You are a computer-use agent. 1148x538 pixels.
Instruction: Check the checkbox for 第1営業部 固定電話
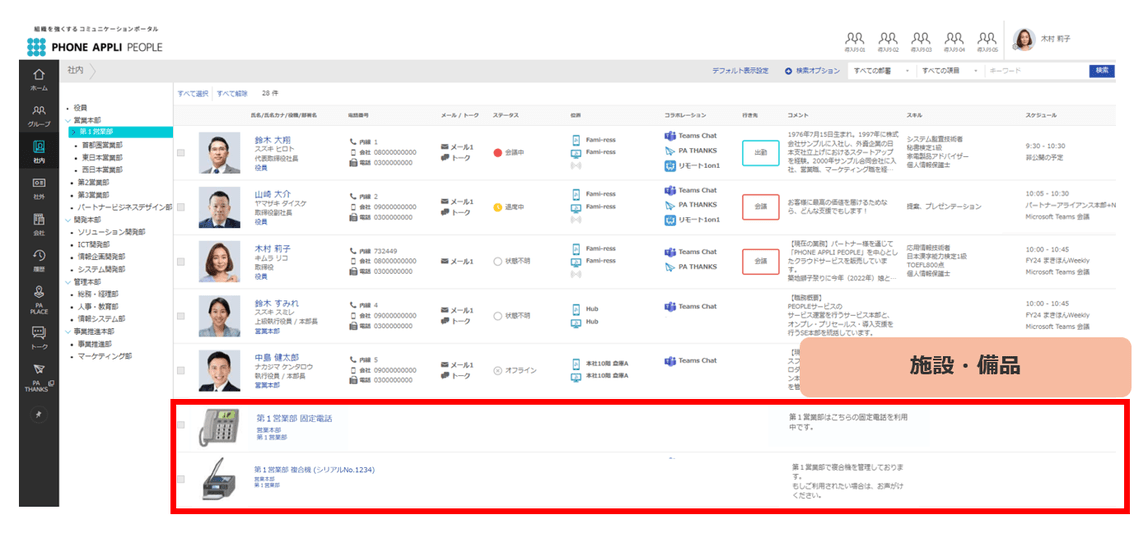tap(181, 425)
